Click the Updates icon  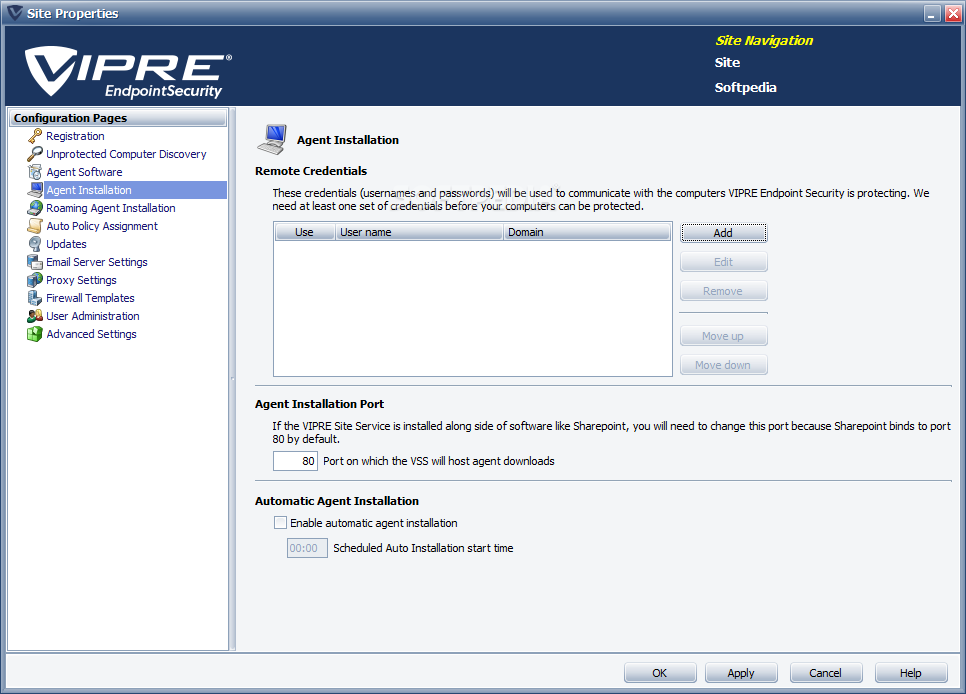pos(35,243)
